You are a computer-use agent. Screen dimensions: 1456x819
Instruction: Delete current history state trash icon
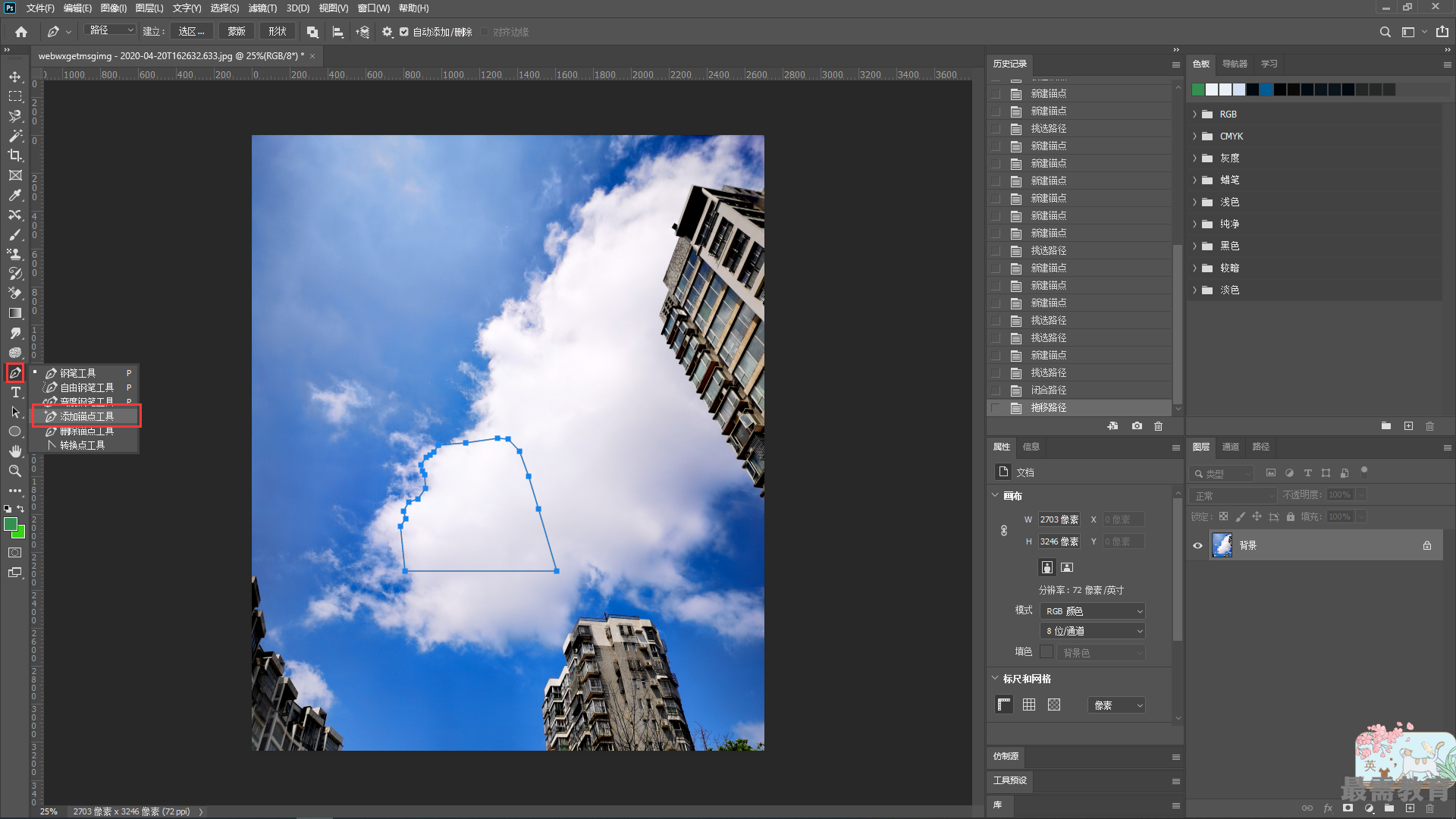[1158, 426]
